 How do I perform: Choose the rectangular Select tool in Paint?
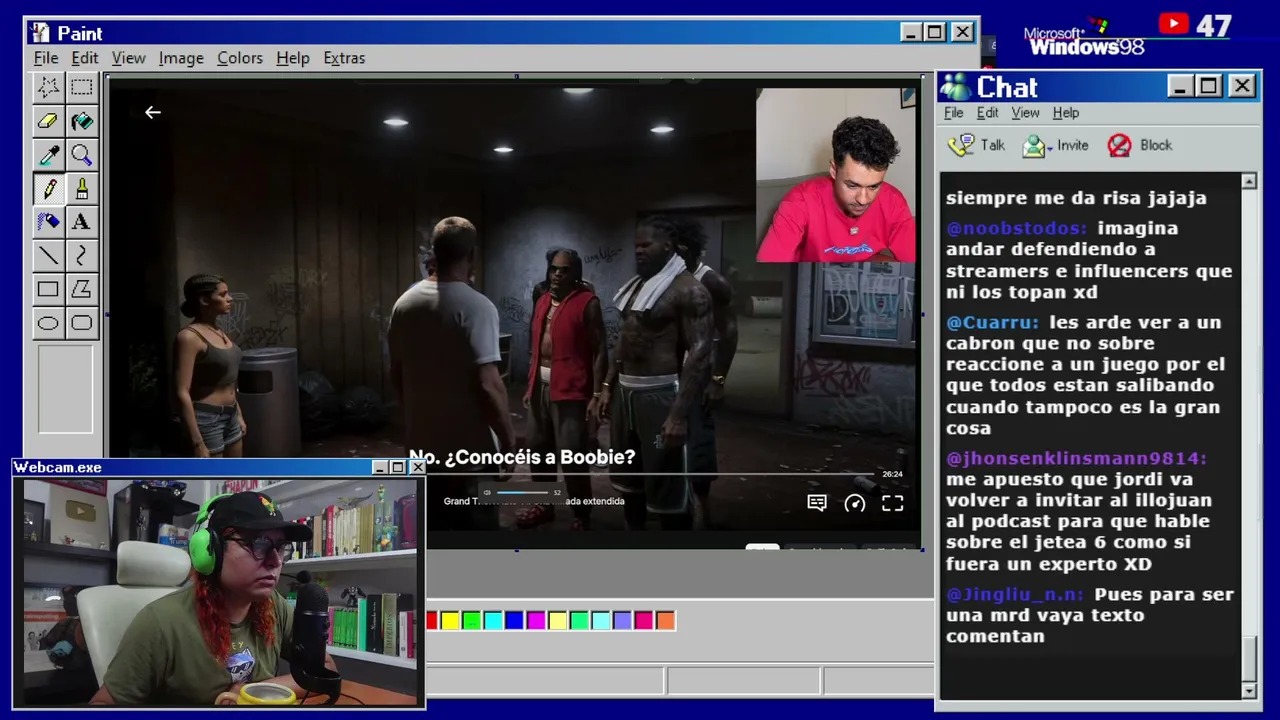tap(82, 87)
